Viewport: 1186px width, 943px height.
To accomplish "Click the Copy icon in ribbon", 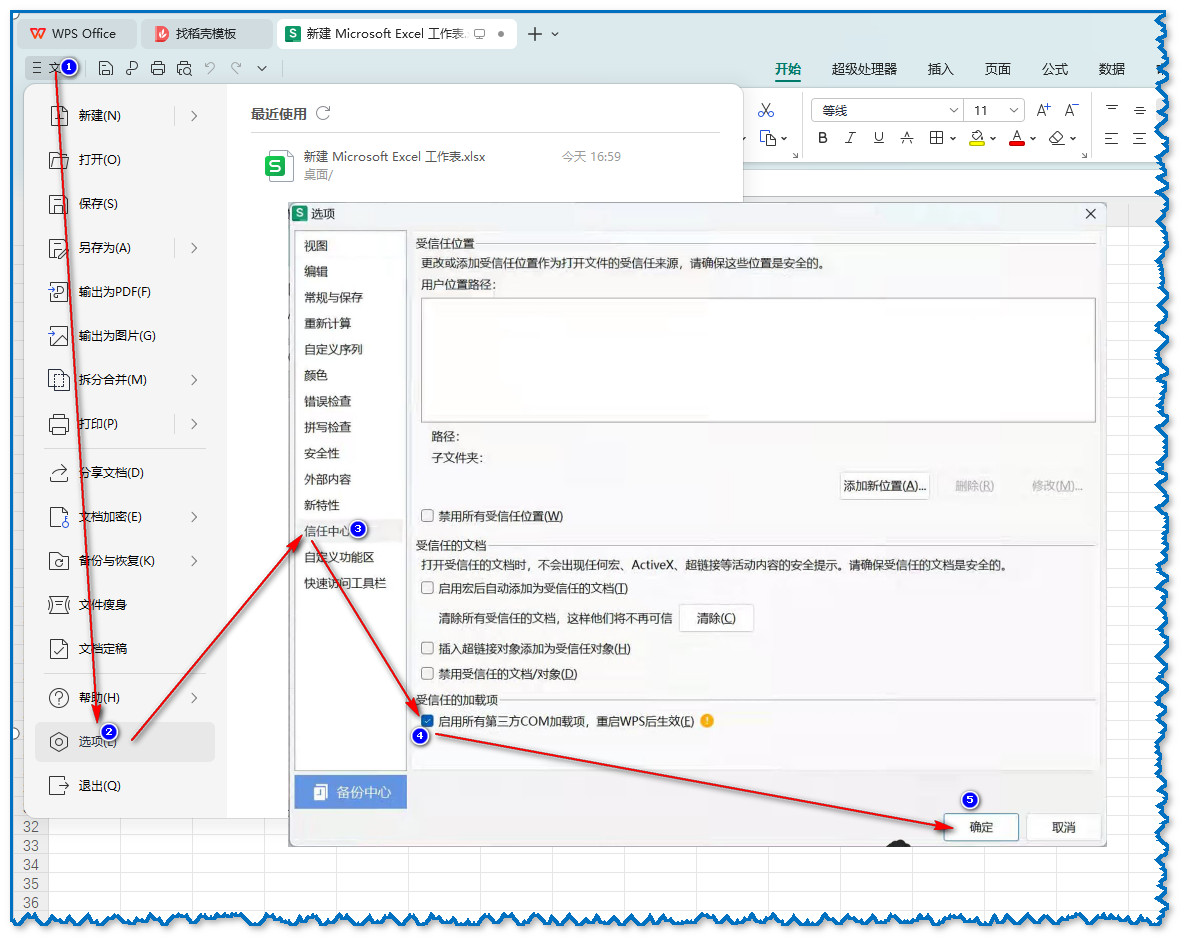I will [x=768, y=138].
